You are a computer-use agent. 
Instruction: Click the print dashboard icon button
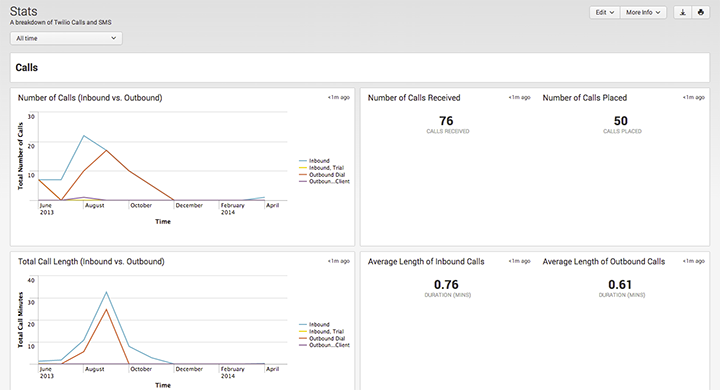[x=701, y=12]
